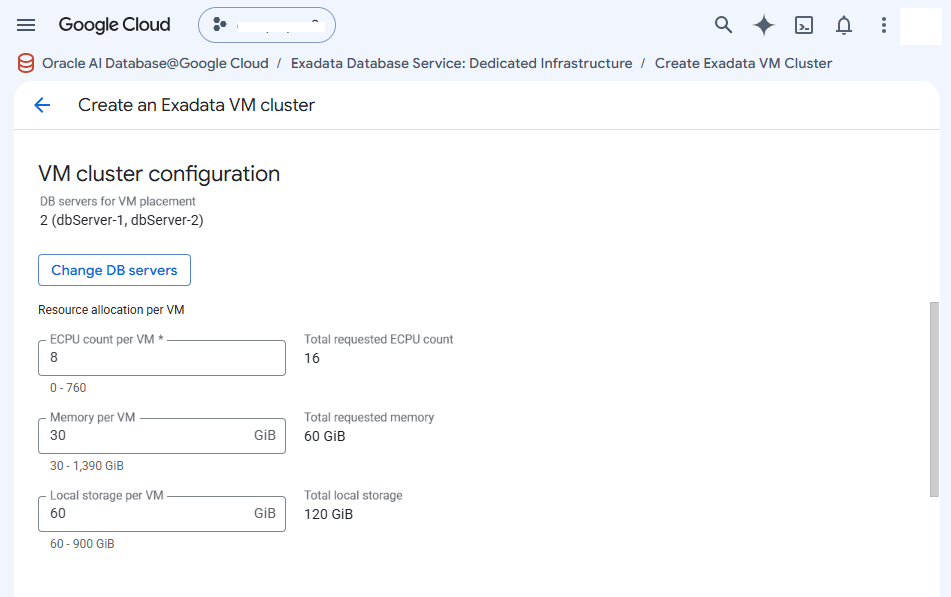Click the search magnifier icon
Viewport: 951px width, 597px height.
(x=723, y=25)
